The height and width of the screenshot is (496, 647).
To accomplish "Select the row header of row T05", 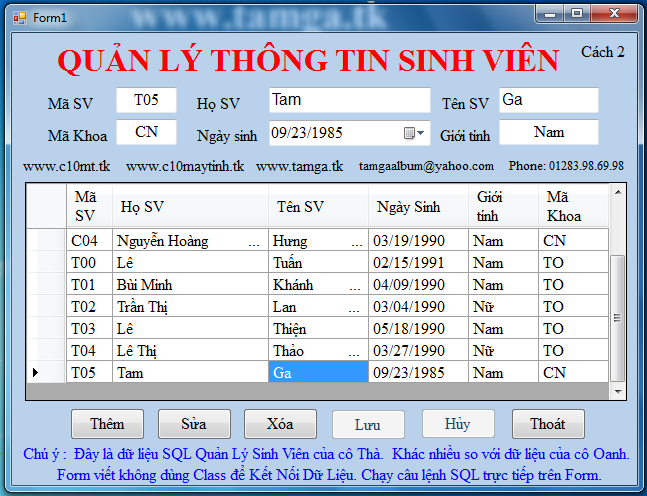I will [46, 372].
